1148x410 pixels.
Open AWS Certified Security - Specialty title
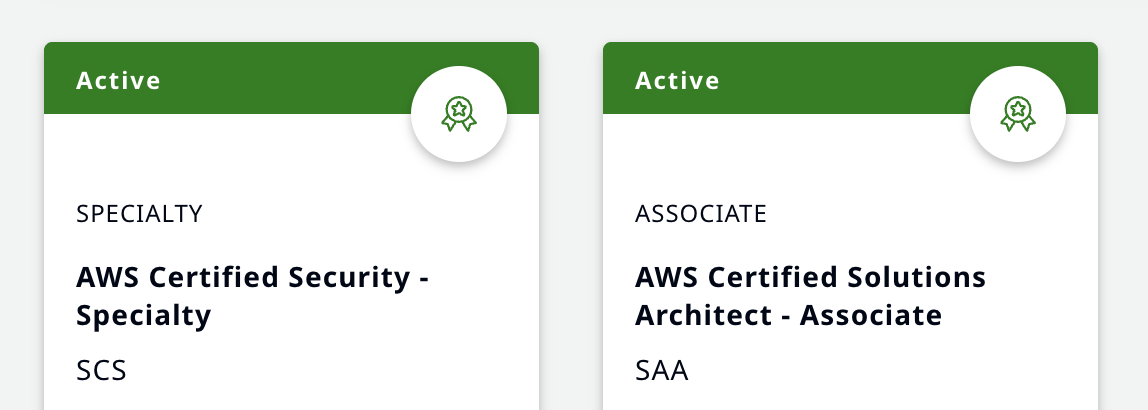[x=253, y=297]
